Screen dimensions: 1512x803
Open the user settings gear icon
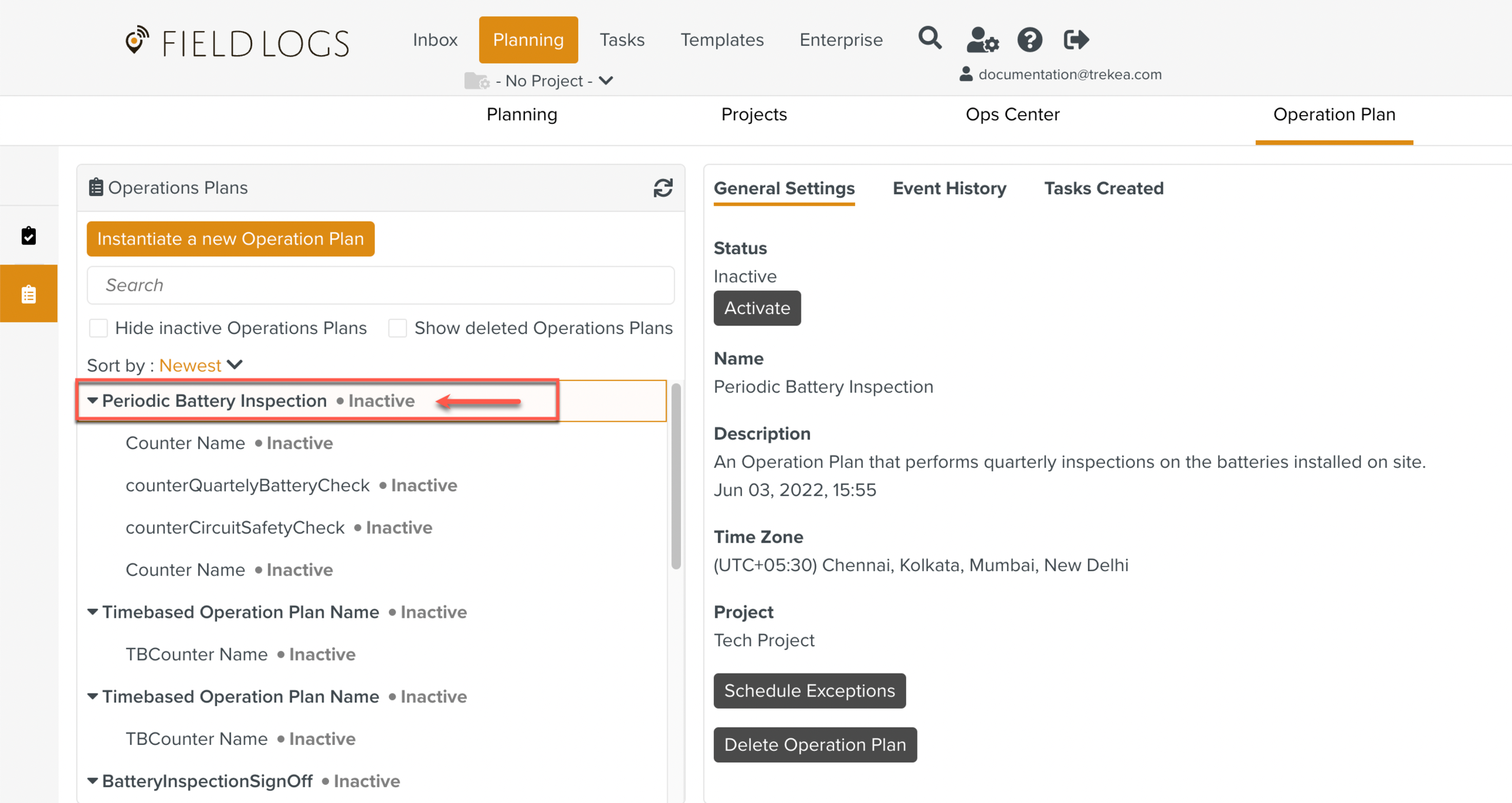[x=982, y=40]
